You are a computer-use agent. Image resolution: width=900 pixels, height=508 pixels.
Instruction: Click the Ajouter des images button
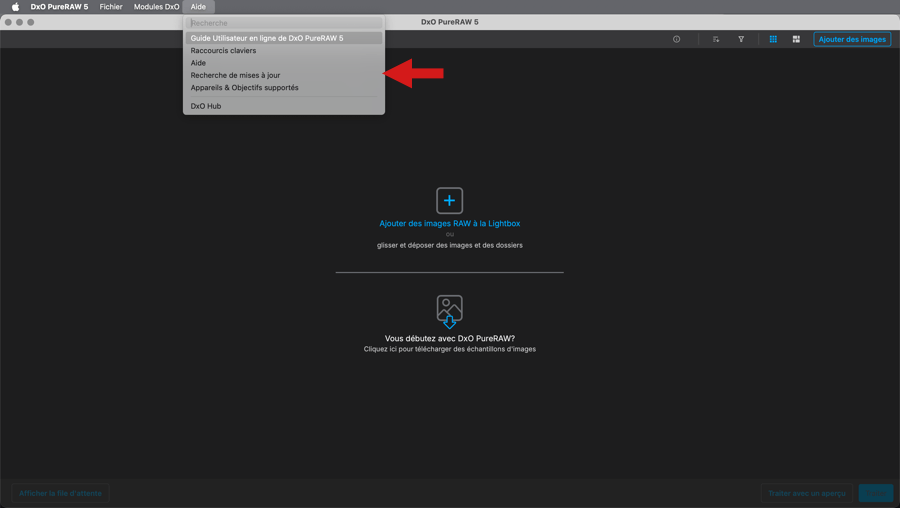(852, 39)
